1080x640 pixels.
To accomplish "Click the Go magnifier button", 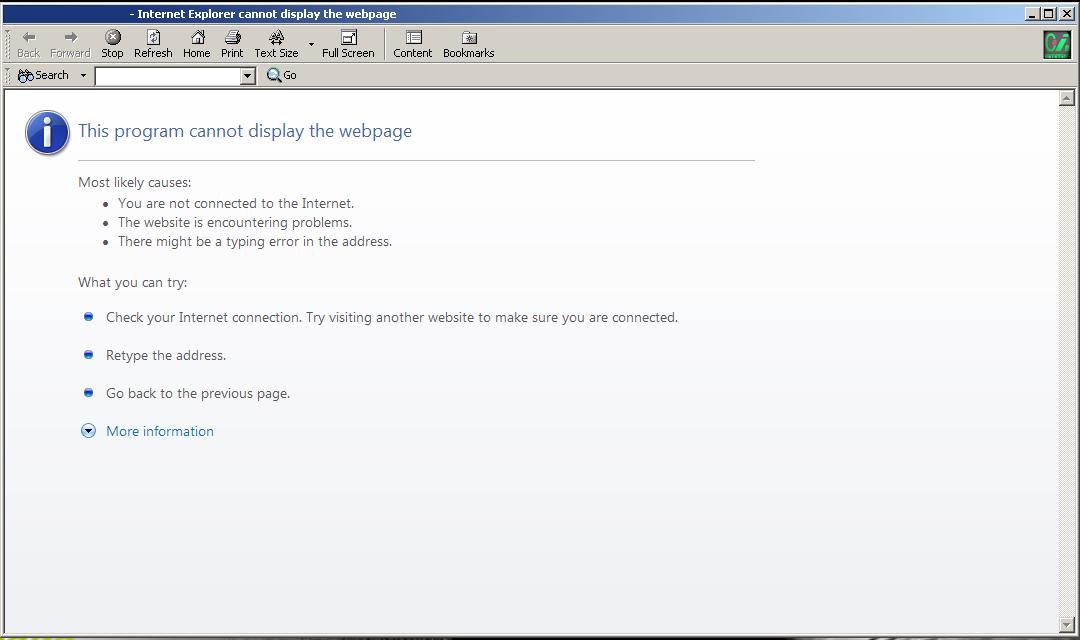I will [282, 75].
